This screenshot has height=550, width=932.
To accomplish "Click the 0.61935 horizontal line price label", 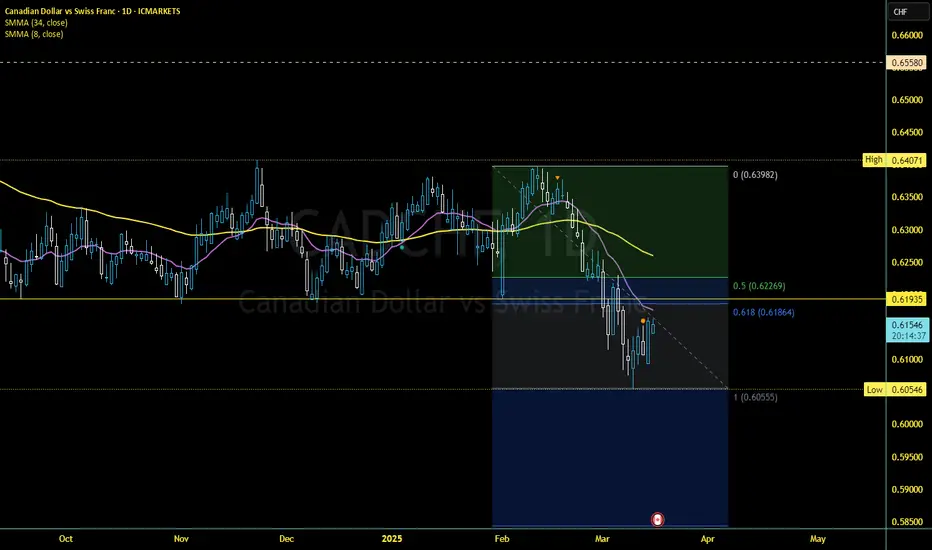I will tap(906, 299).
